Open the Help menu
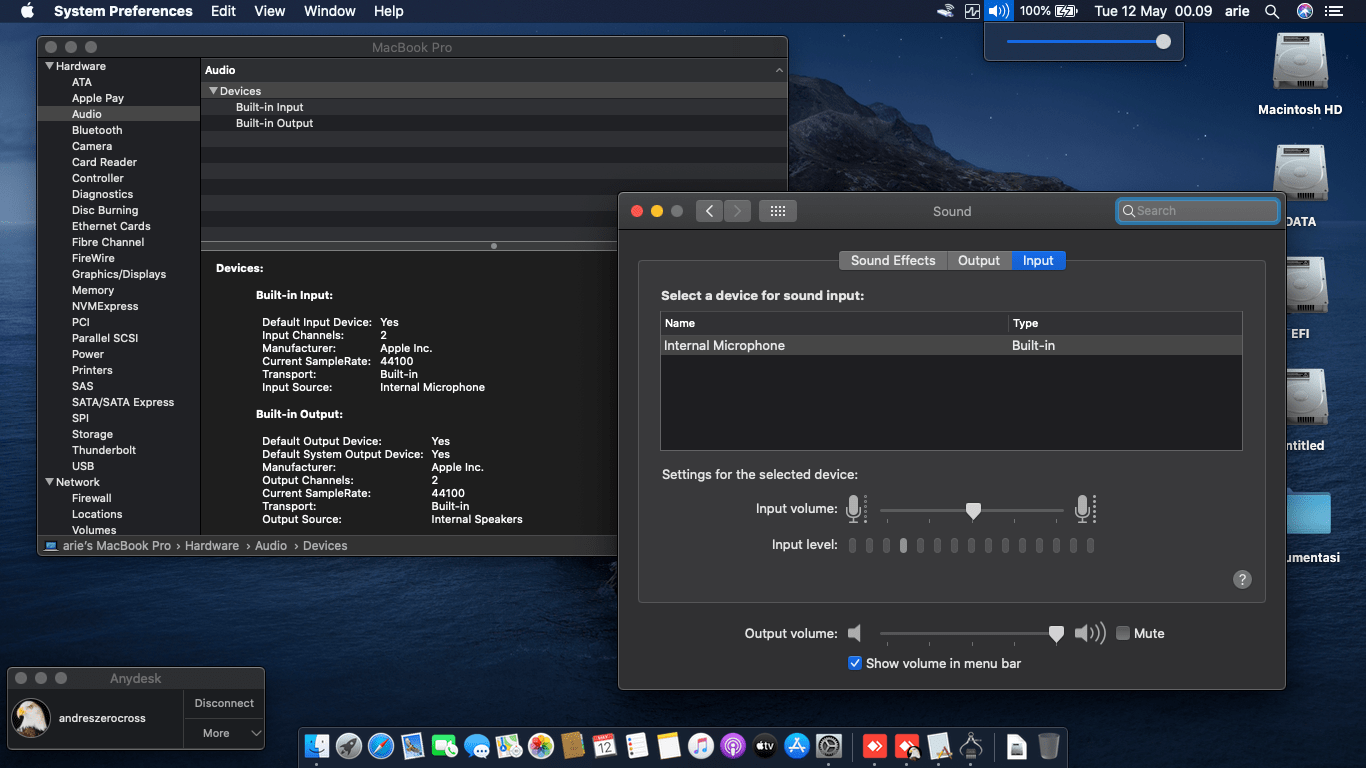 (389, 11)
